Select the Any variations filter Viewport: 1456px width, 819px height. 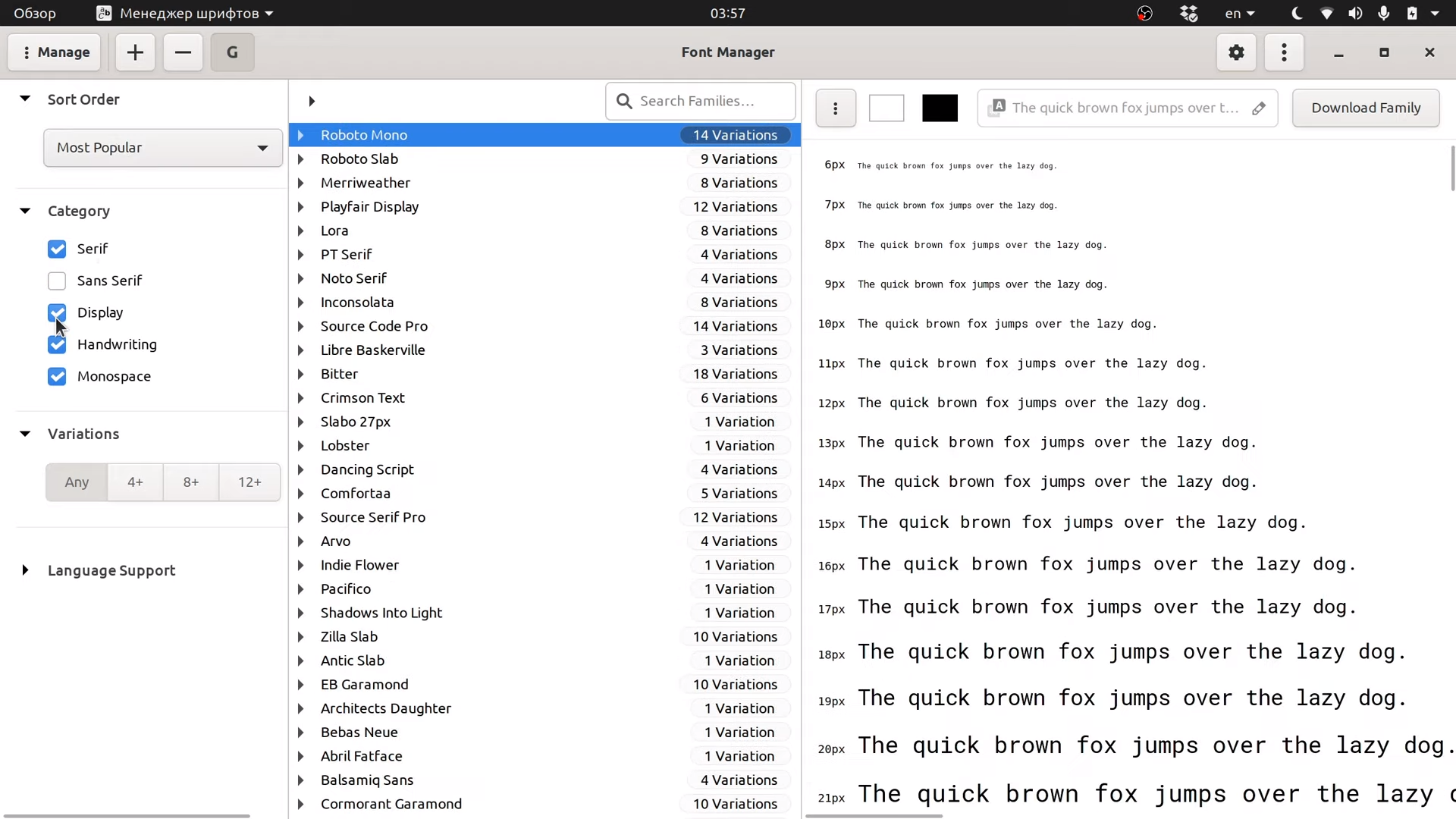[x=77, y=482]
